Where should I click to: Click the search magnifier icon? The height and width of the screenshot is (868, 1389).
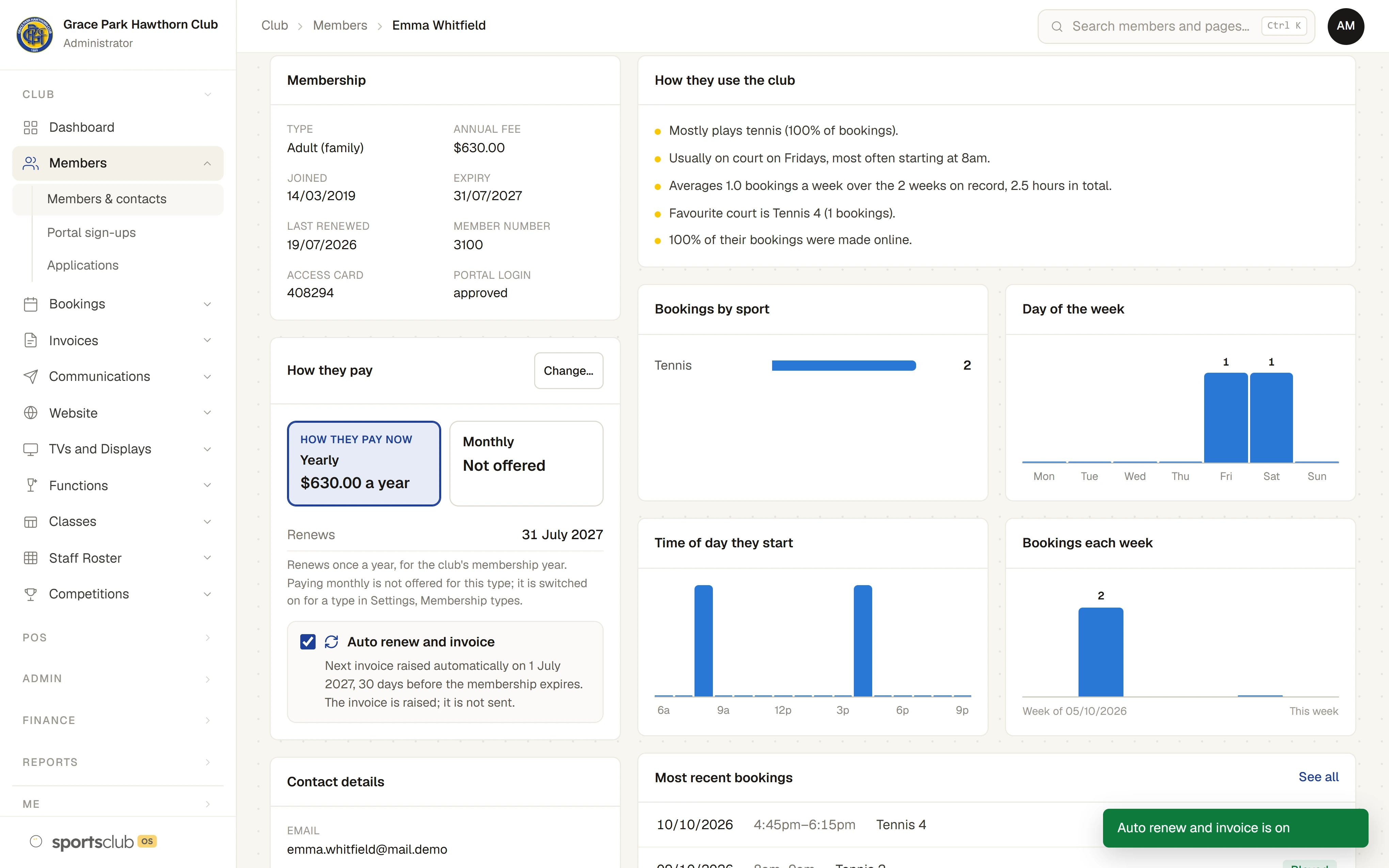[1057, 27]
